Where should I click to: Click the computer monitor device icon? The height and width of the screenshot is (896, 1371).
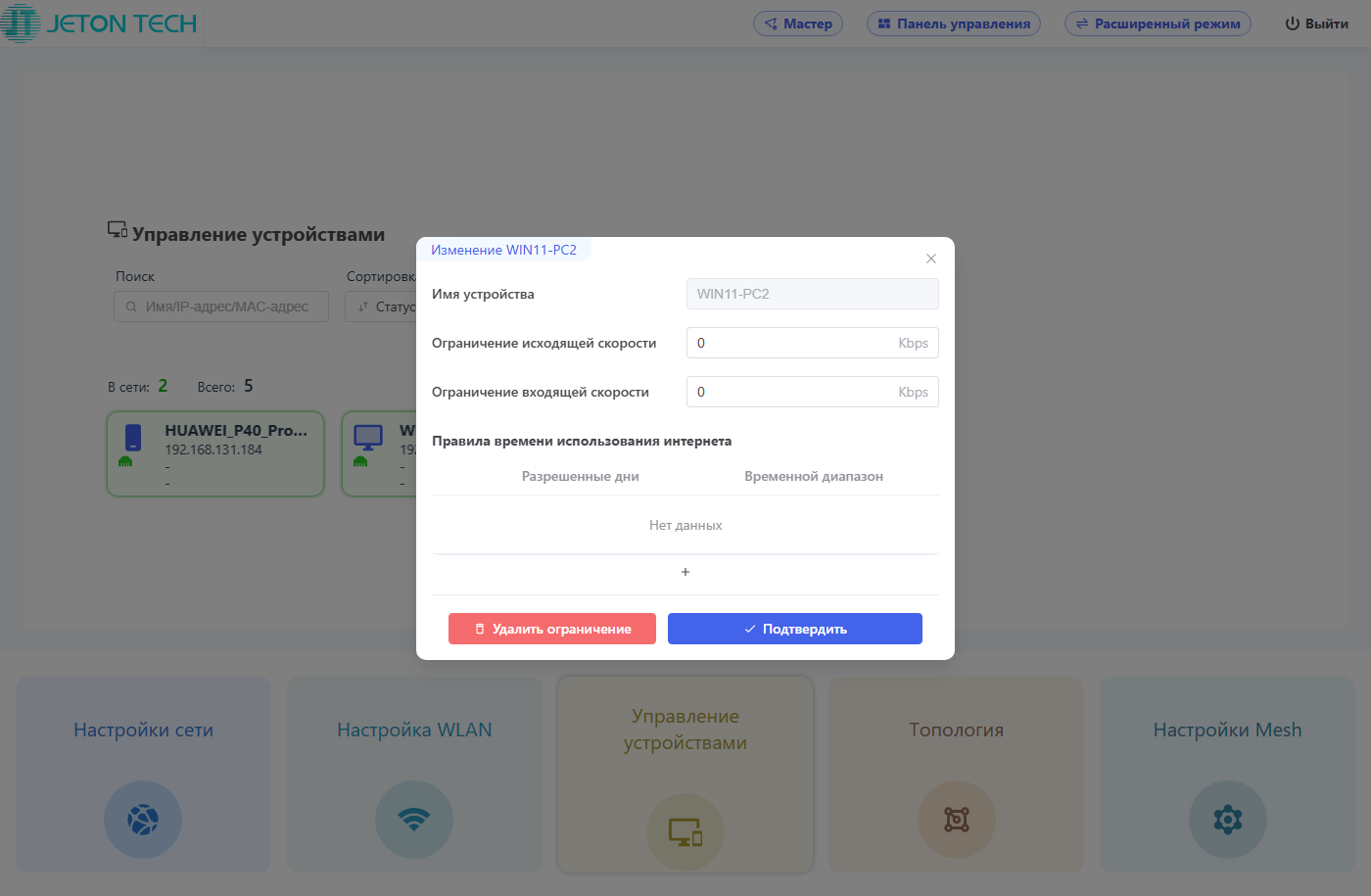point(368,437)
